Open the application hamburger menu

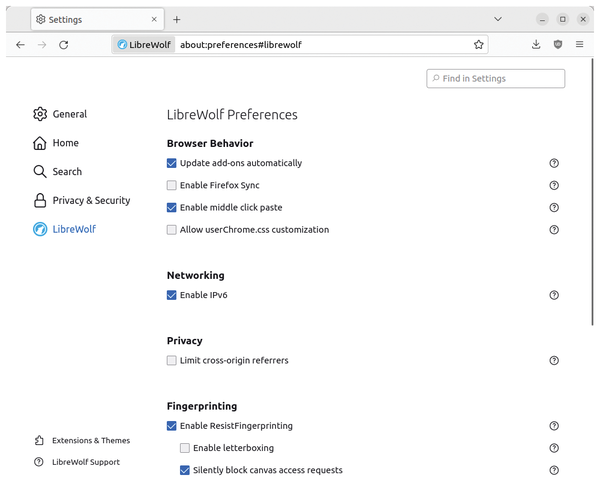click(x=579, y=44)
